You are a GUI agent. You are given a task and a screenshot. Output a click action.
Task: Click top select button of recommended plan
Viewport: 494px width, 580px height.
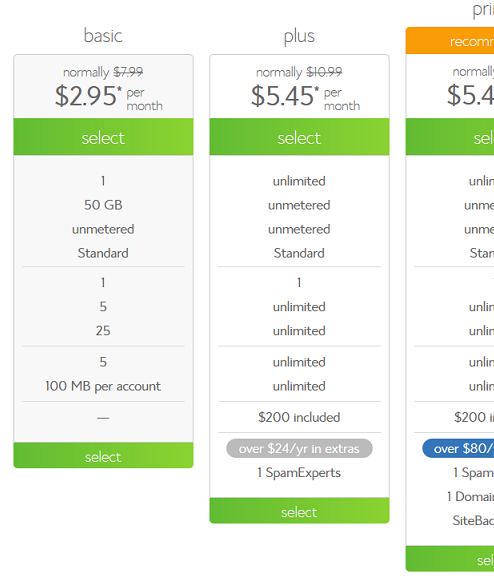pos(450,137)
